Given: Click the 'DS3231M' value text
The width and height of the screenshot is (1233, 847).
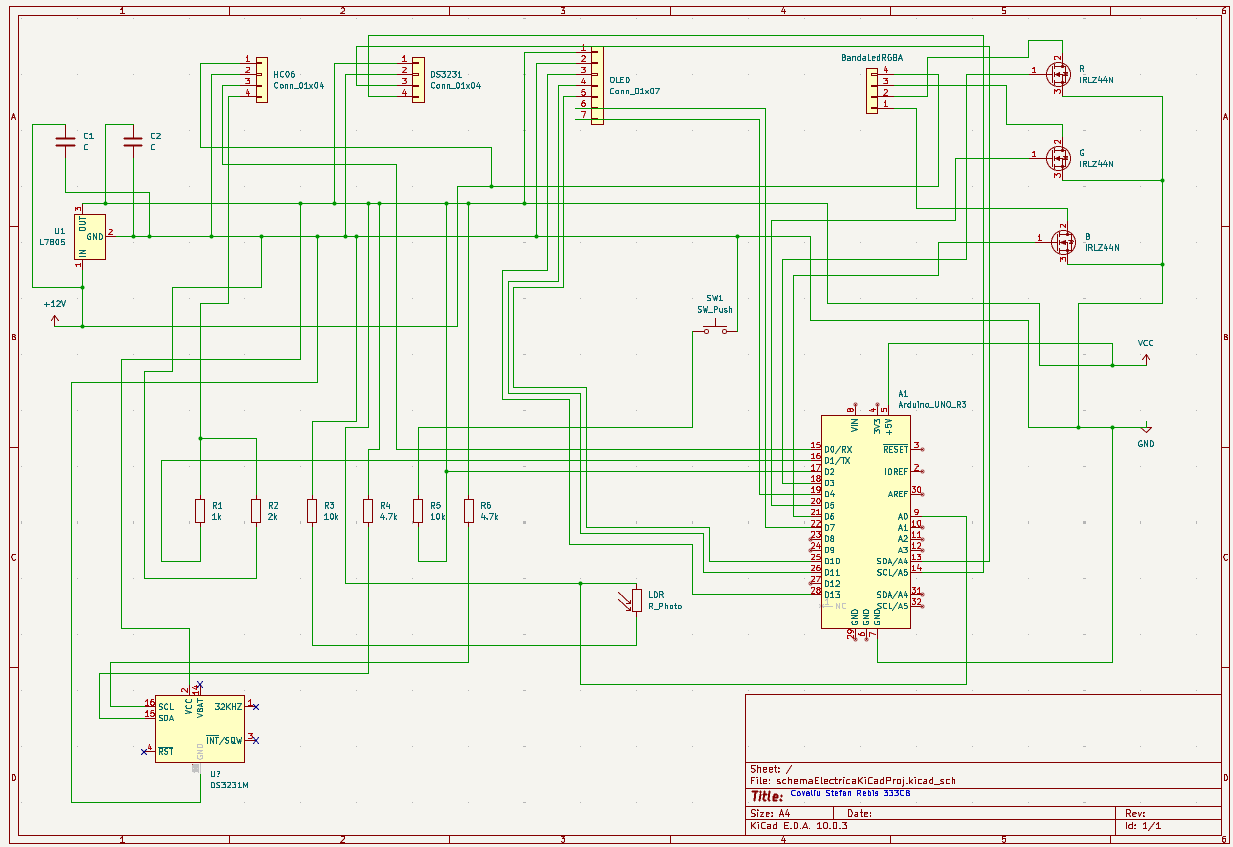Looking at the screenshot, I should [229, 786].
